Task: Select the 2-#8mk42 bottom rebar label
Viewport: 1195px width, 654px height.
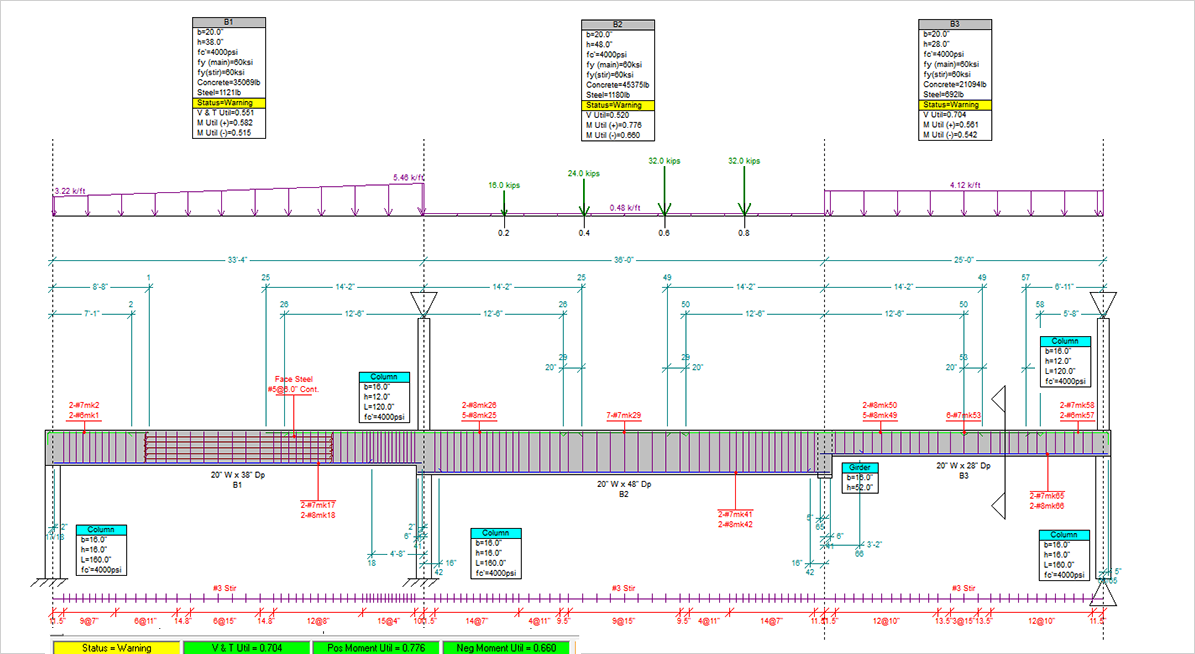Action: pyautogui.click(x=735, y=524)
